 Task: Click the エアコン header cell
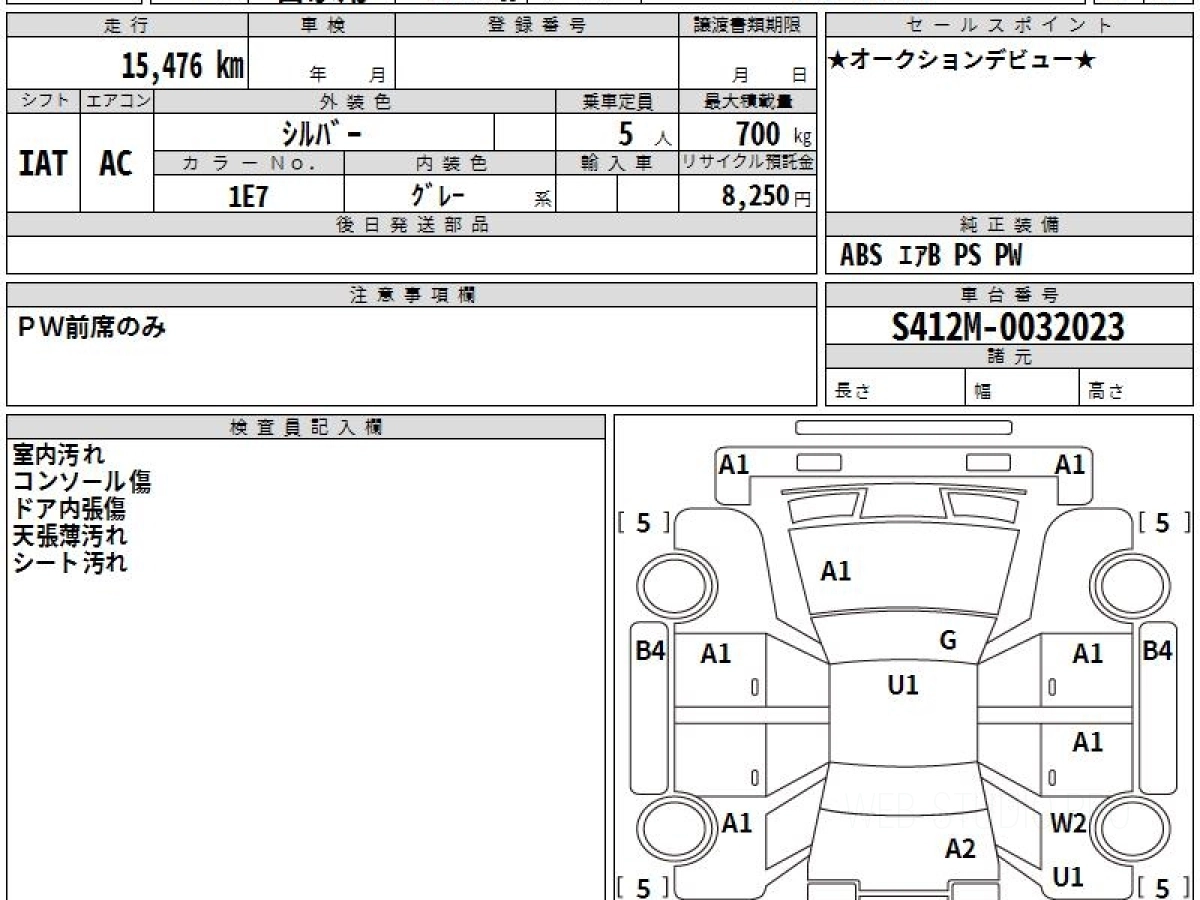pos(117,101)
